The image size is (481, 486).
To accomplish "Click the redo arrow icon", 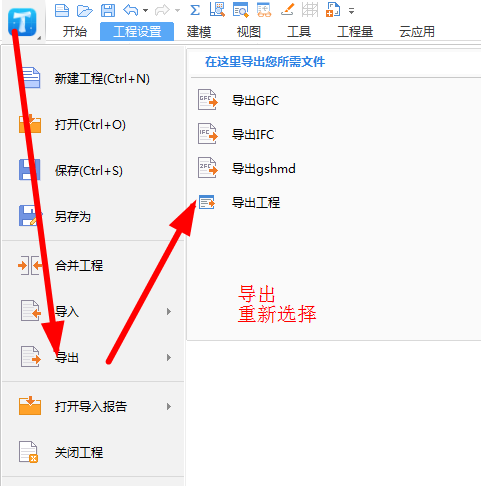I will pyautogui.click(x=162, y=11).
